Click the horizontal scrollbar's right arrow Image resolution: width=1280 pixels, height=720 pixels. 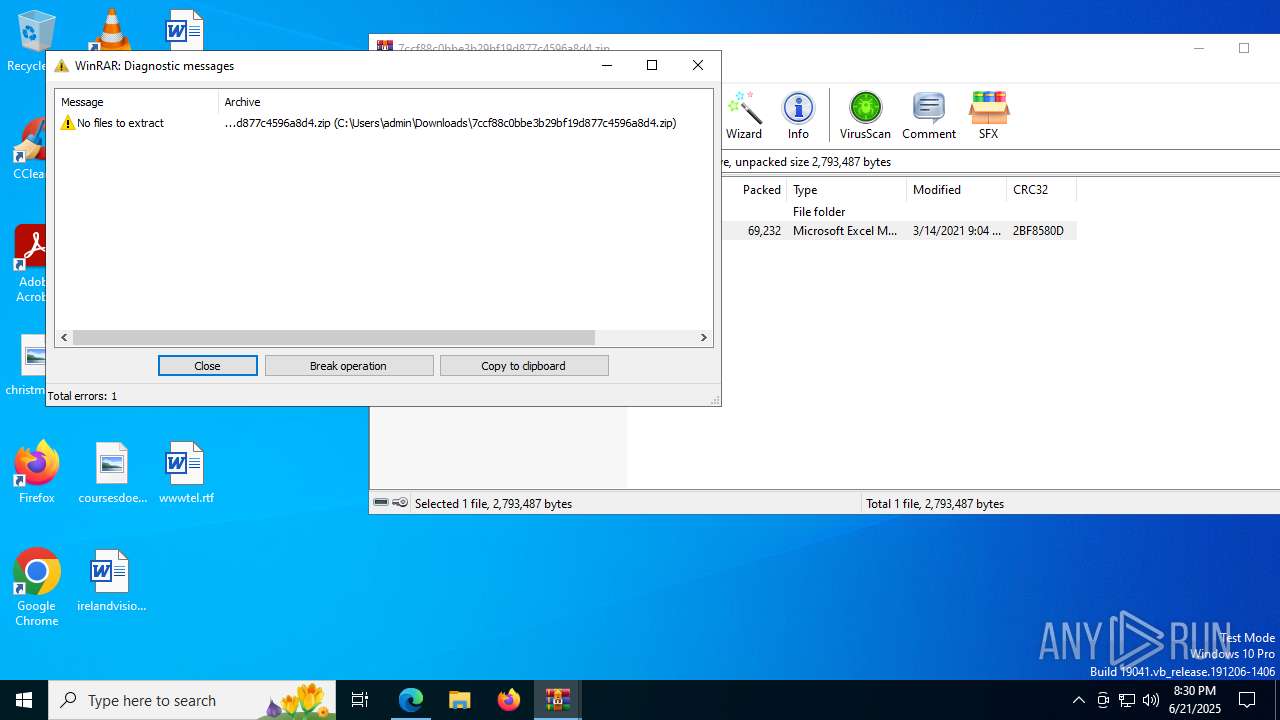pyautogui.click(x=703, y=338)
